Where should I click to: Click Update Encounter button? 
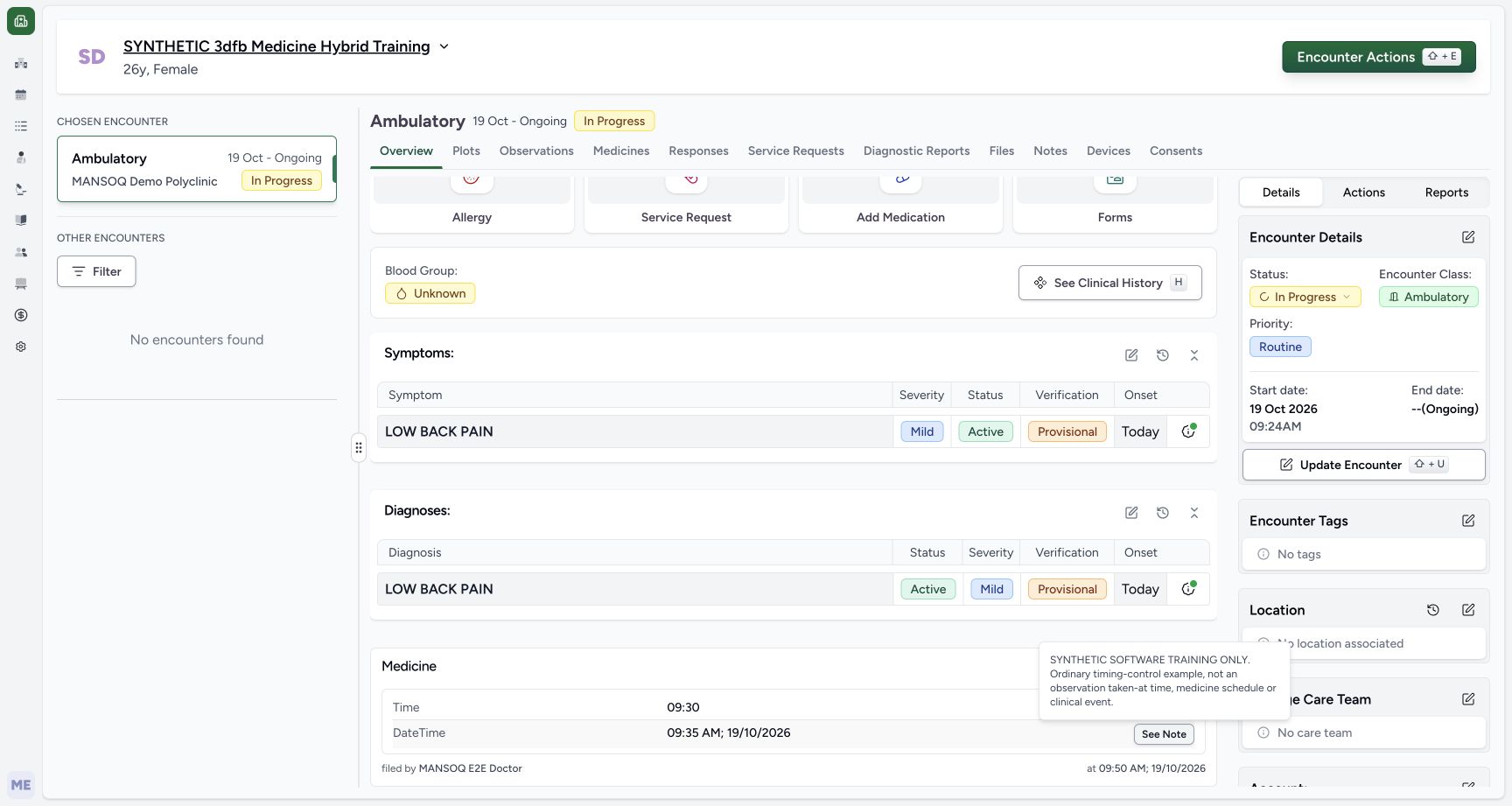[x=1363, y=465]
